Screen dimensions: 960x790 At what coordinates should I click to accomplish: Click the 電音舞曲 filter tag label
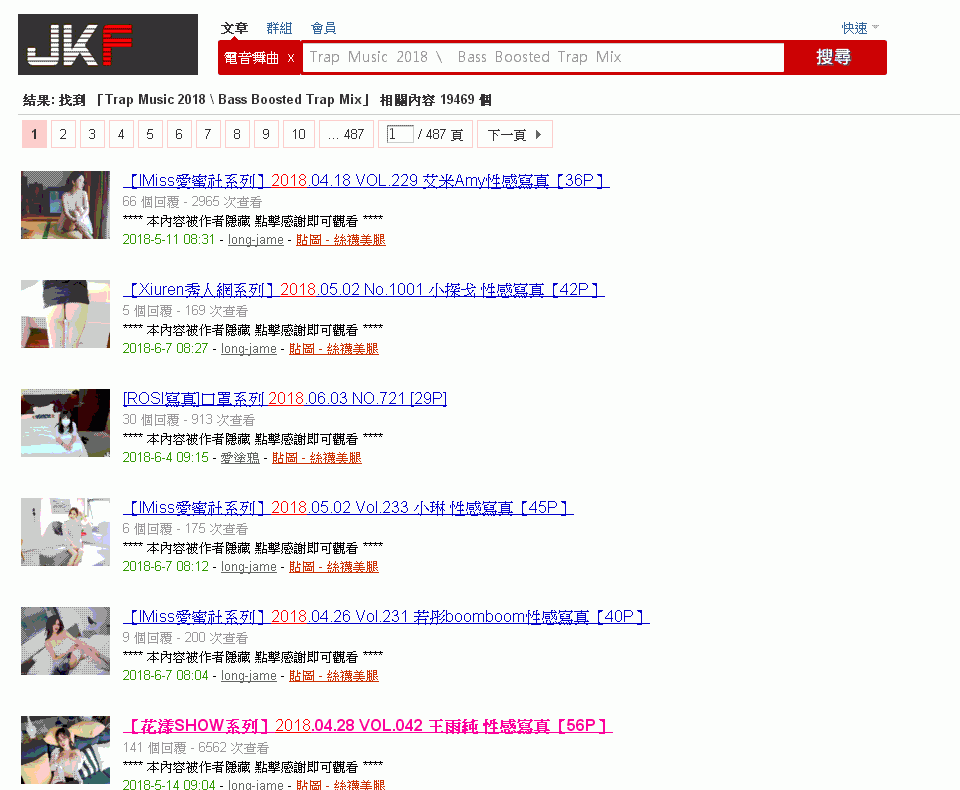click(251, 58)
